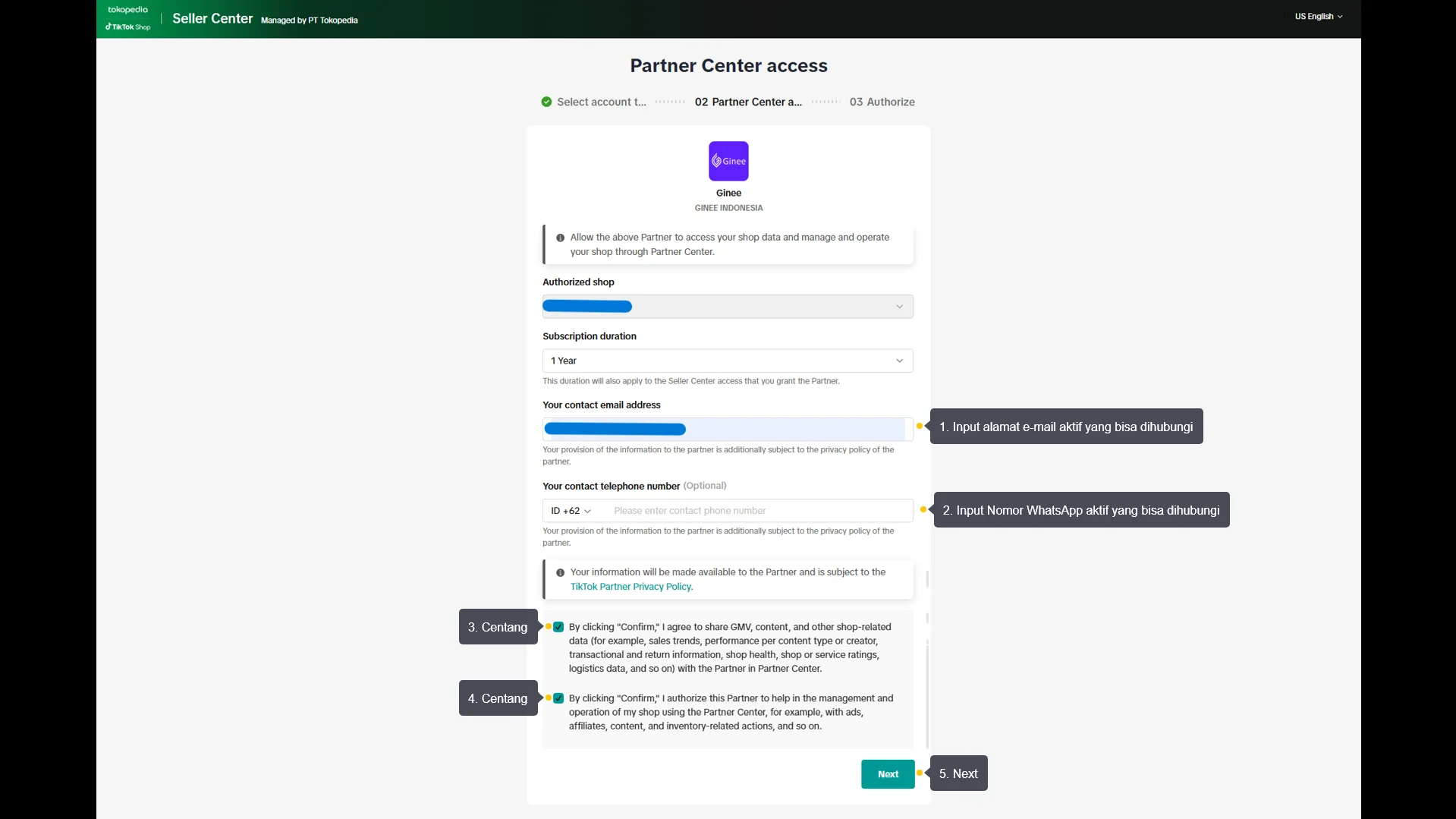Click the info icon beside Allow message

pos(560,238)
